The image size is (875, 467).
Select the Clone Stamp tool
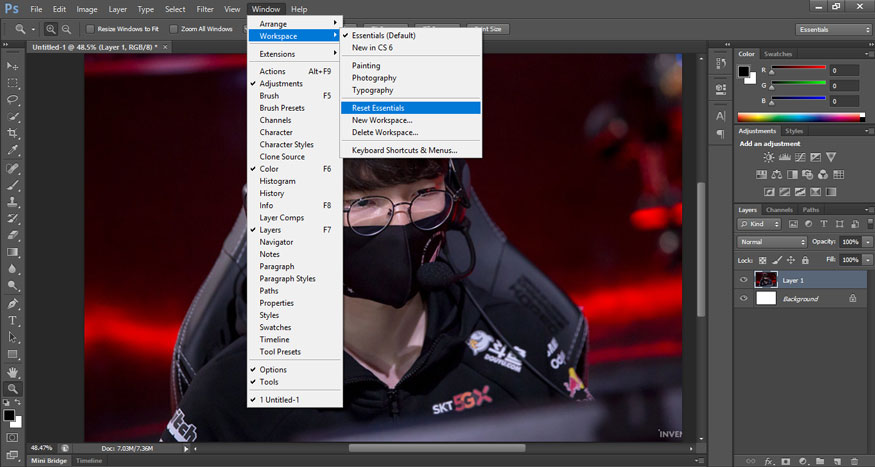tap(12, 202)
